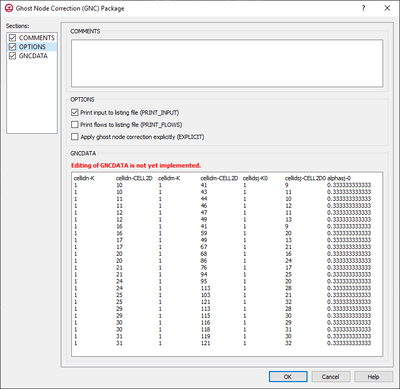The width and height of the screenshot is (400, 389).
Task: Click the 'alphasj-0' column header
Action: [339, 178]
